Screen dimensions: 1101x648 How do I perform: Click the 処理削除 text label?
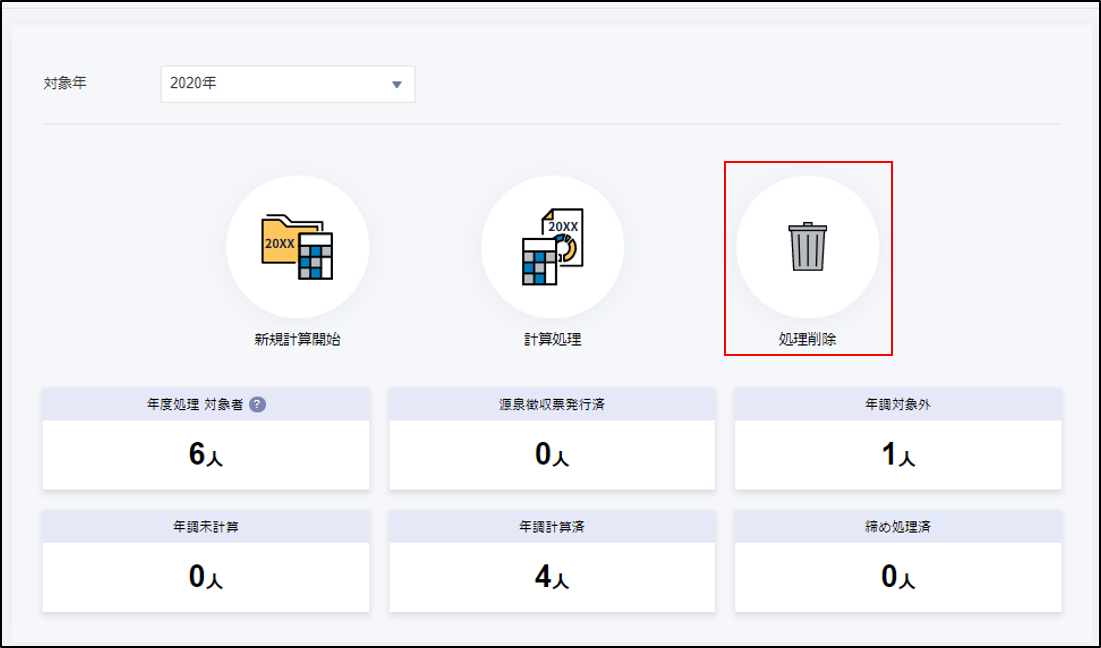coord(807,339)
